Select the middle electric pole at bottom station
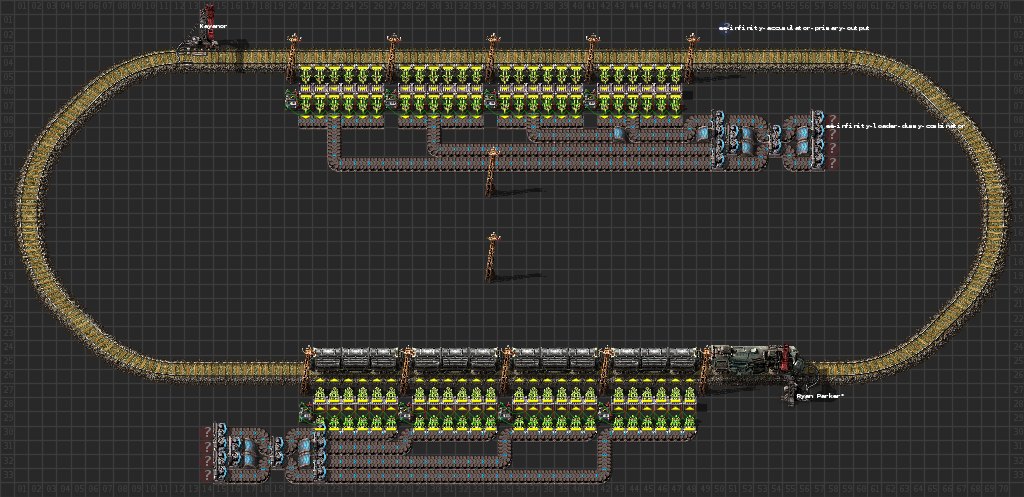This screenshot has height=497, width=1024. [x=507, y=370]
